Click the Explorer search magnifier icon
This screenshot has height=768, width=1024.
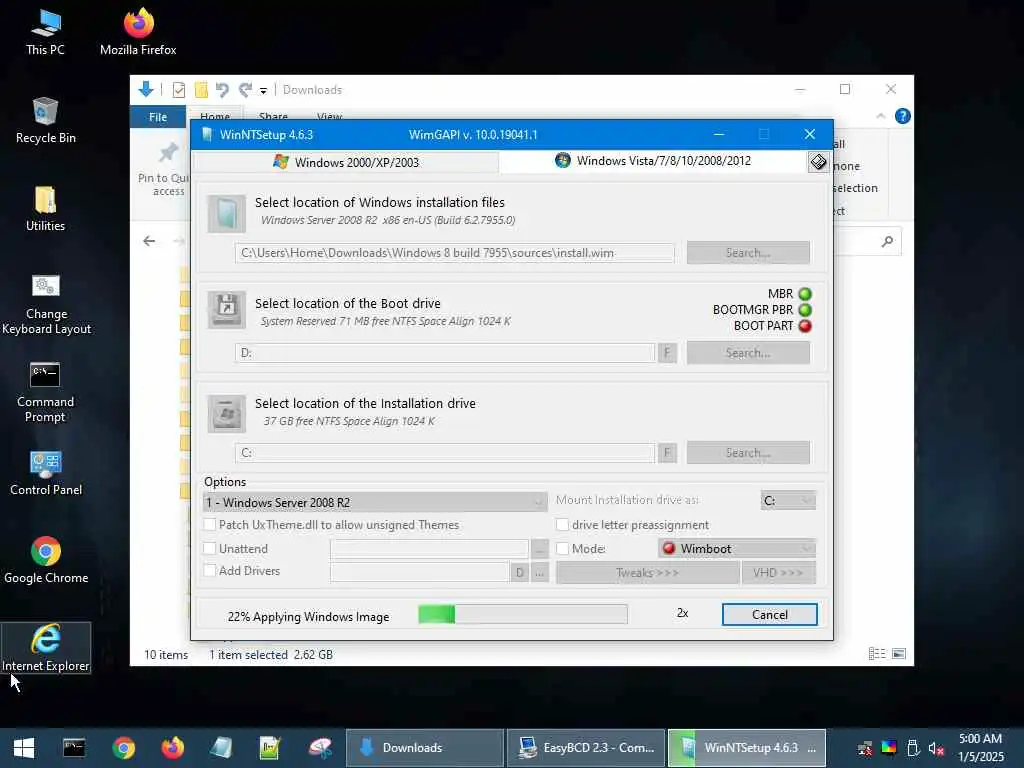[887, 242]
